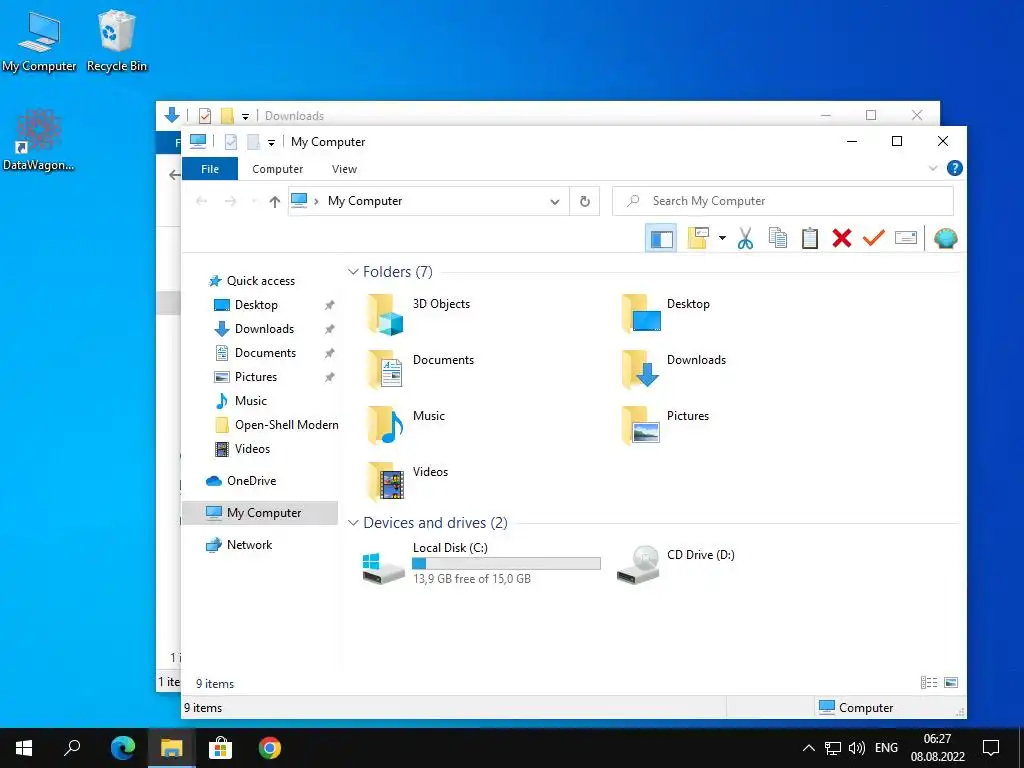Open My Computer desktop shortcut
Screen dimensions: 1024x768
(39, 41)
